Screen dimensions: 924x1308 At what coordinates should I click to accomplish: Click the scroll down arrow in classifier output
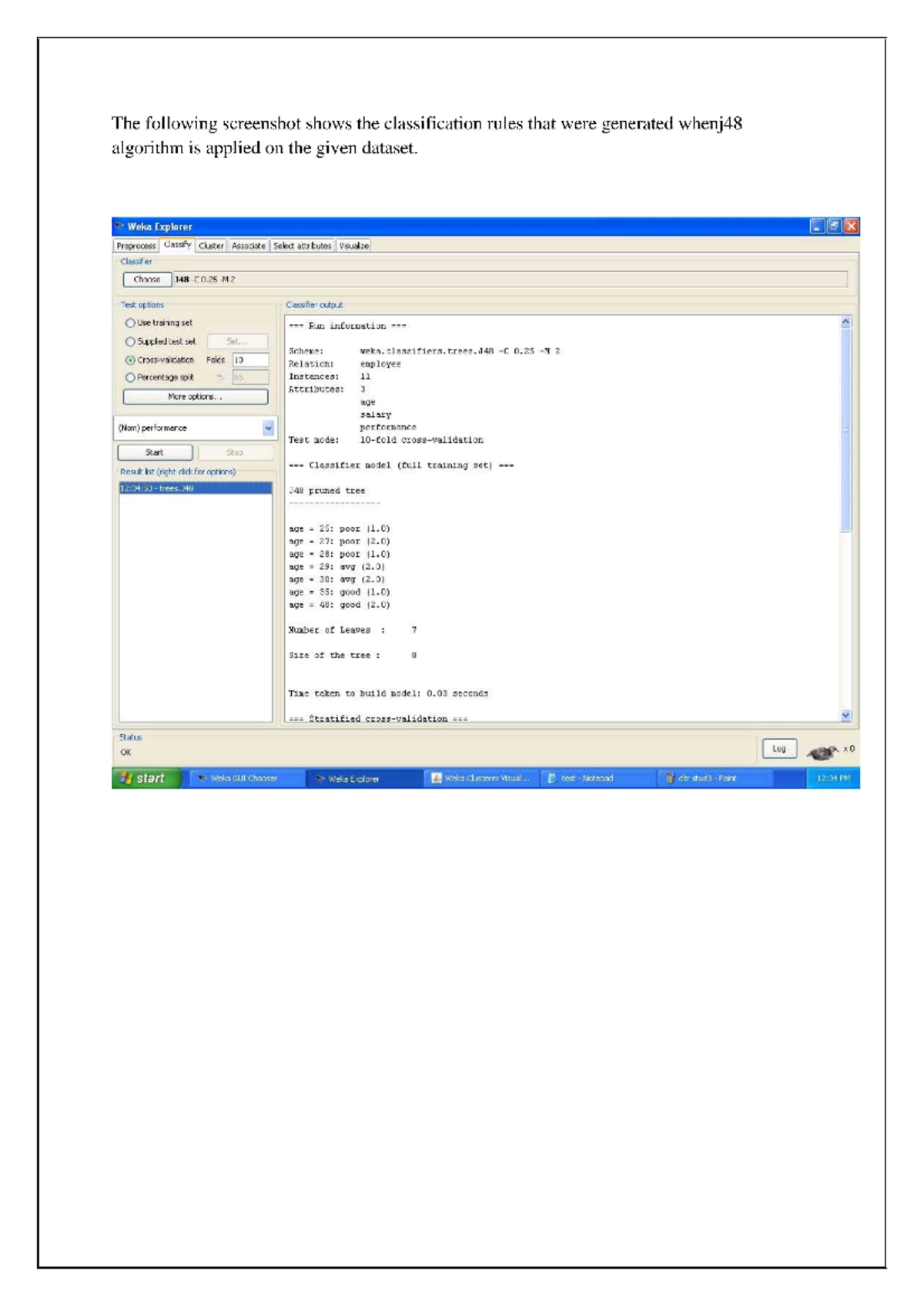[845, 715]
